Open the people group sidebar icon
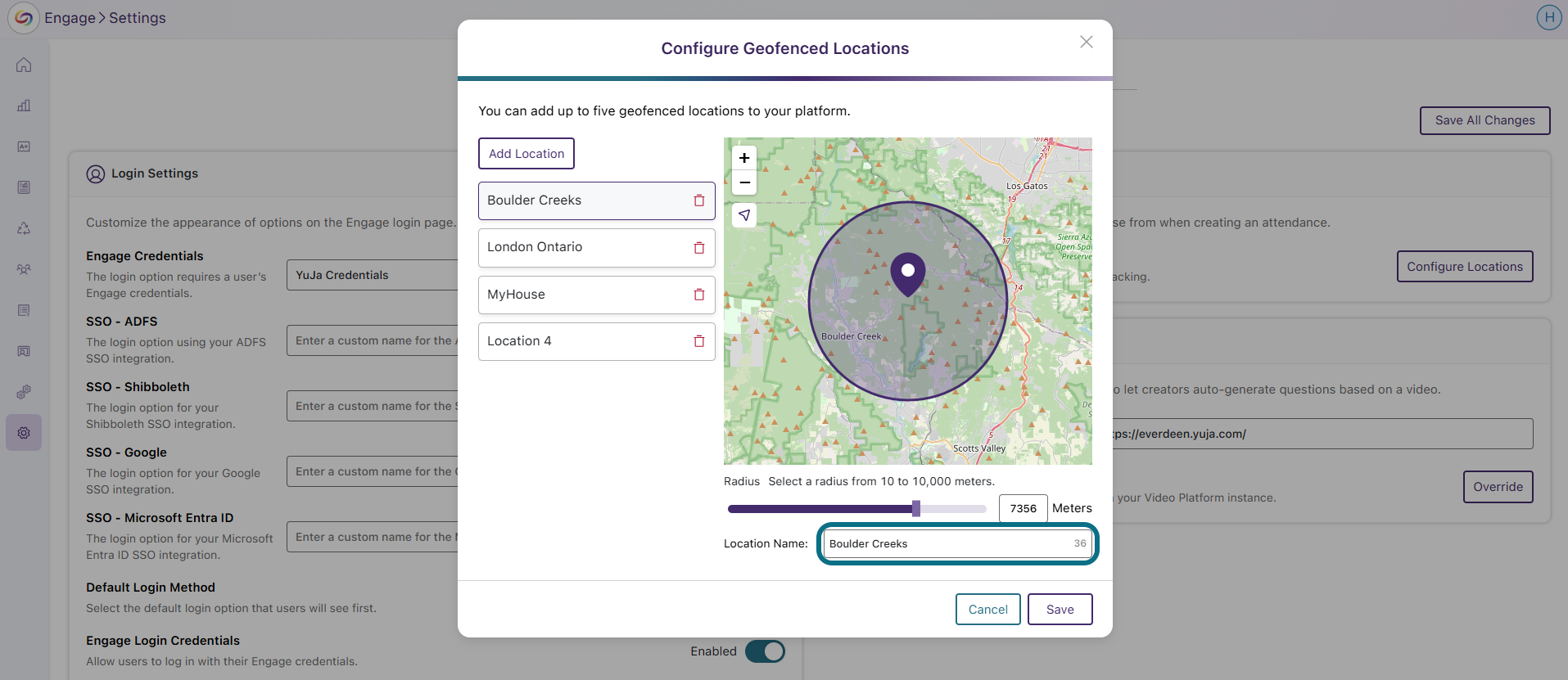 [24, 269]
